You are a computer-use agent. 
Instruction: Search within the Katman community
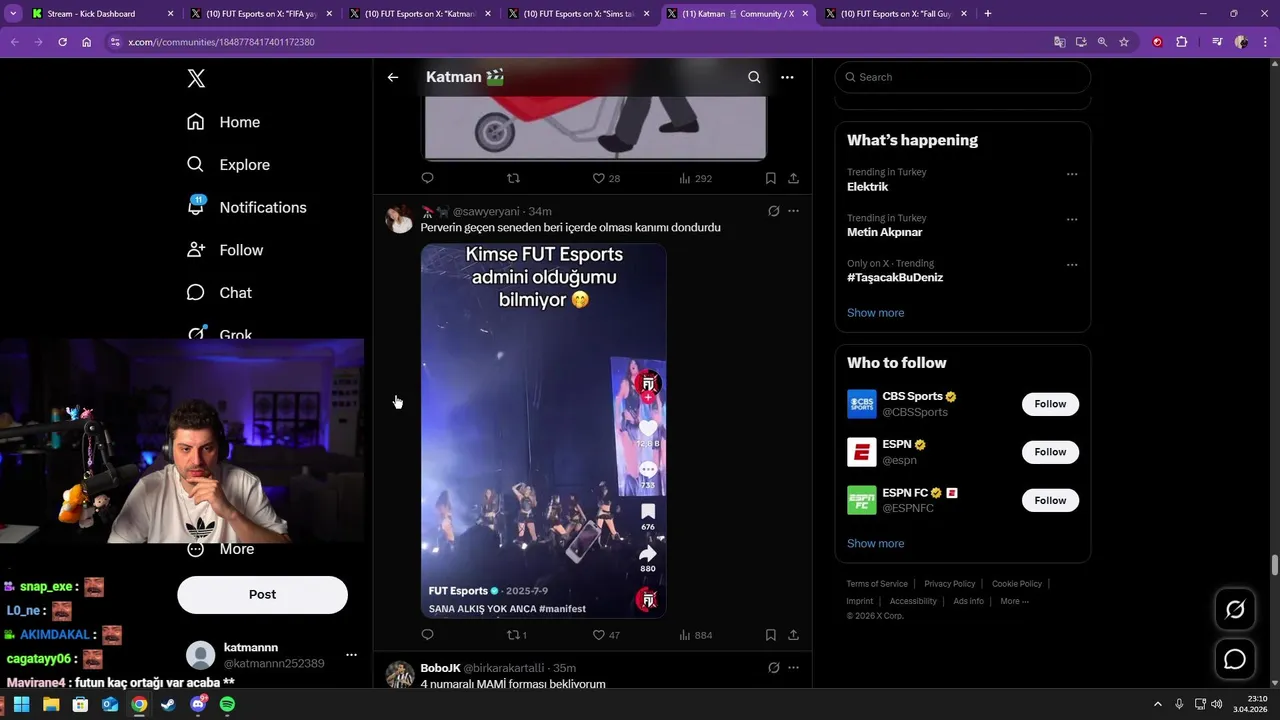pyautogui.click(x=754, y=77)
